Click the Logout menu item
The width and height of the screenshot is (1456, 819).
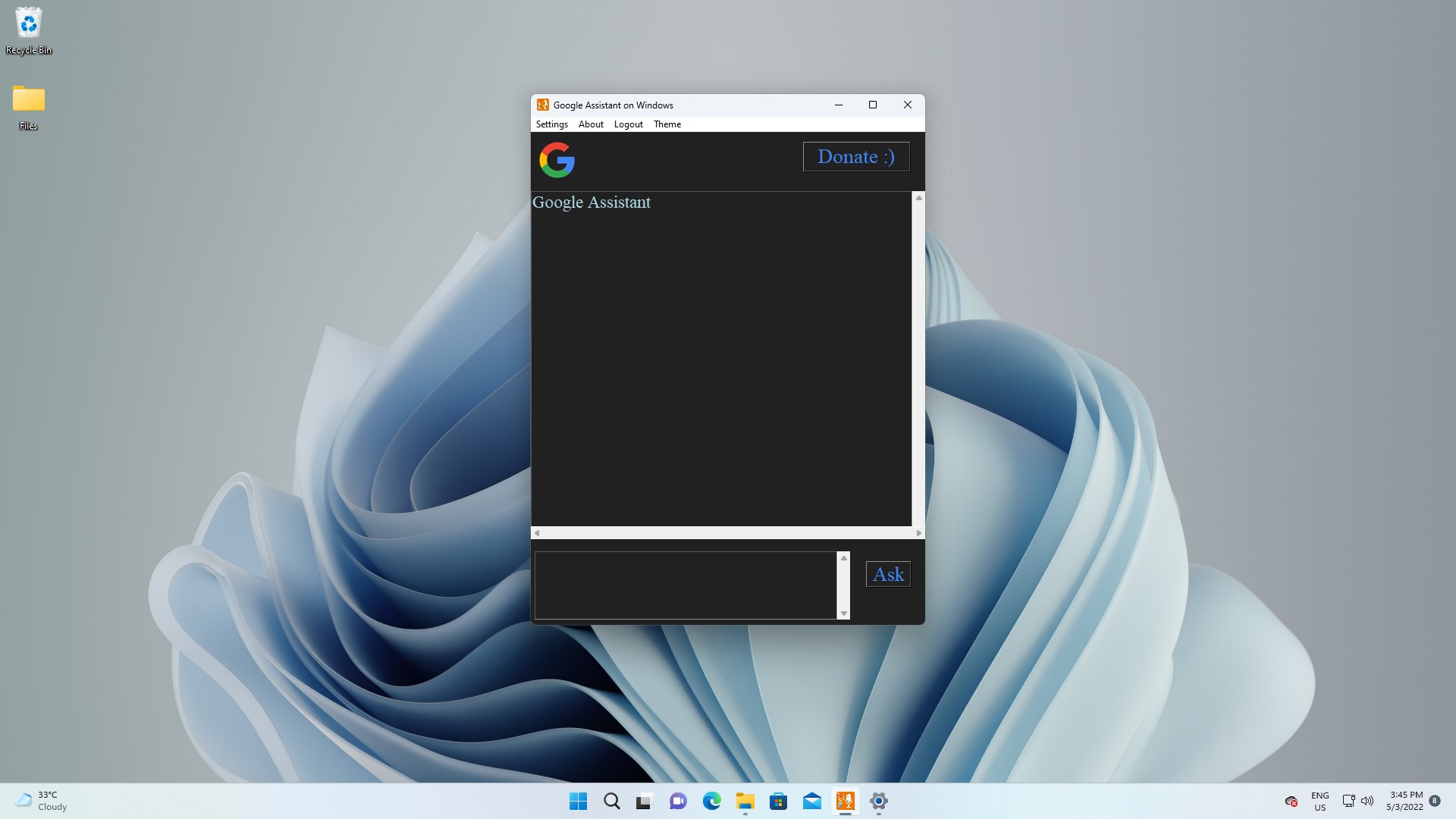628,124
